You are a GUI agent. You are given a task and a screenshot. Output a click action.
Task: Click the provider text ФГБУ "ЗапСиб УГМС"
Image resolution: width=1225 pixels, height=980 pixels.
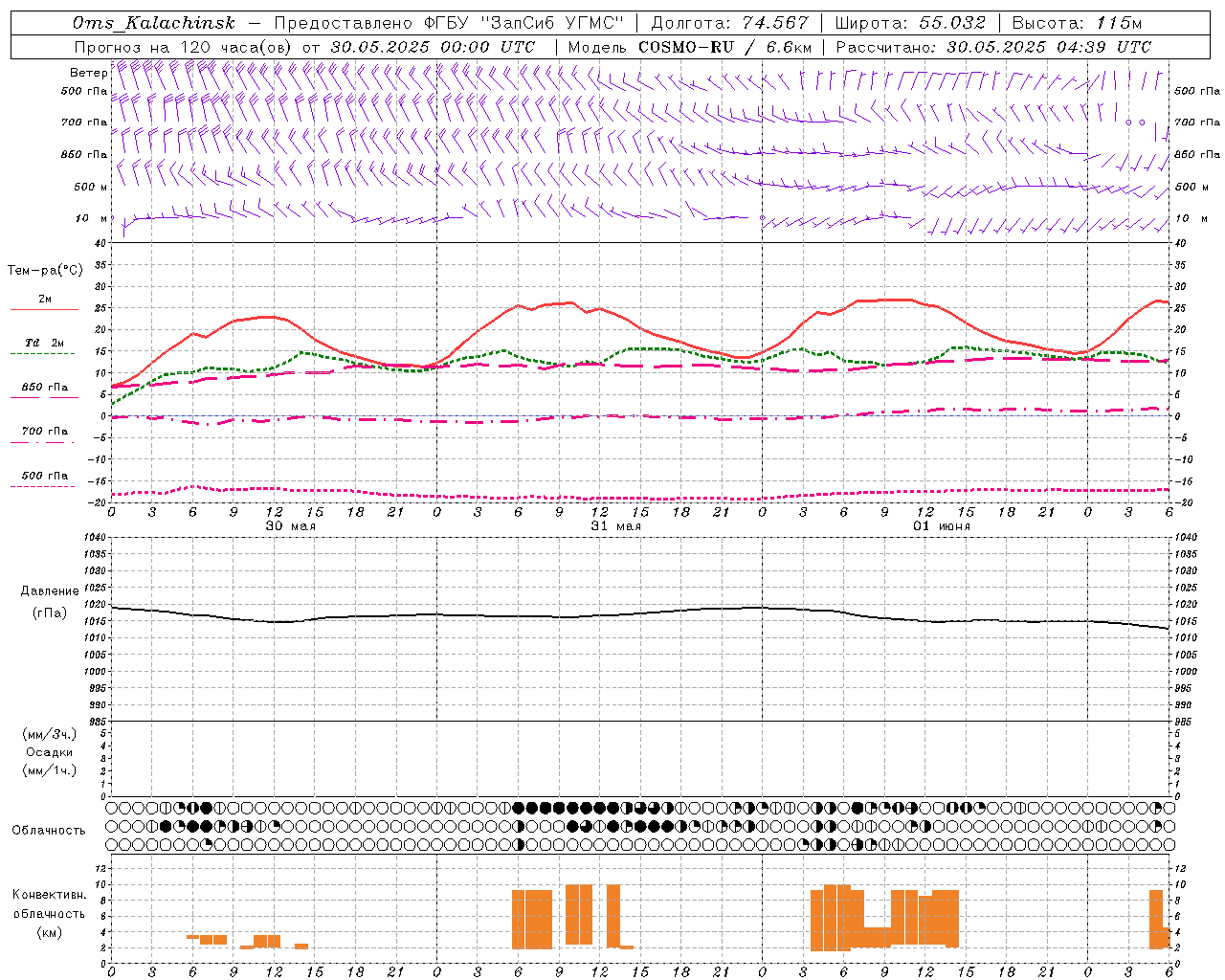tap(523, 23)
